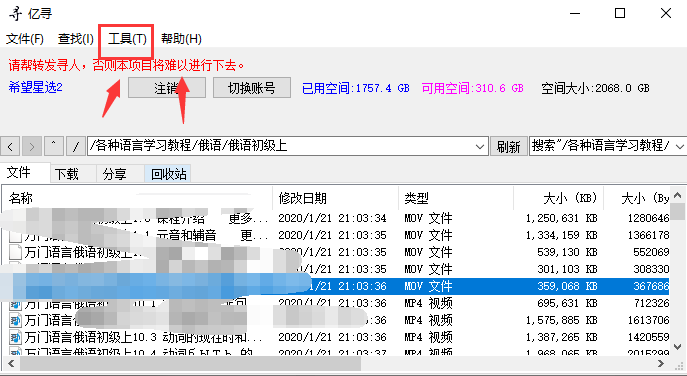Click the 301,103 KB size cell
This screenshot has height=376, width=687.
pyautogui.click(x=567, y=270)
